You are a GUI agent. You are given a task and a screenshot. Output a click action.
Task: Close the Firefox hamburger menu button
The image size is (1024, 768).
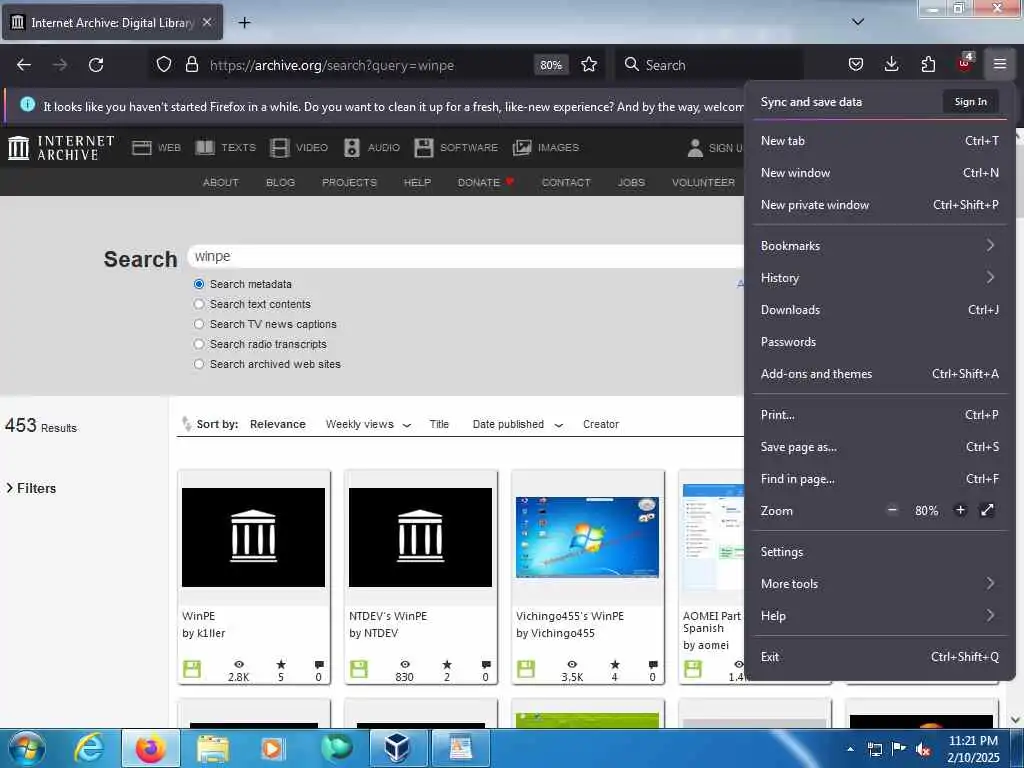pos(1000,64)
